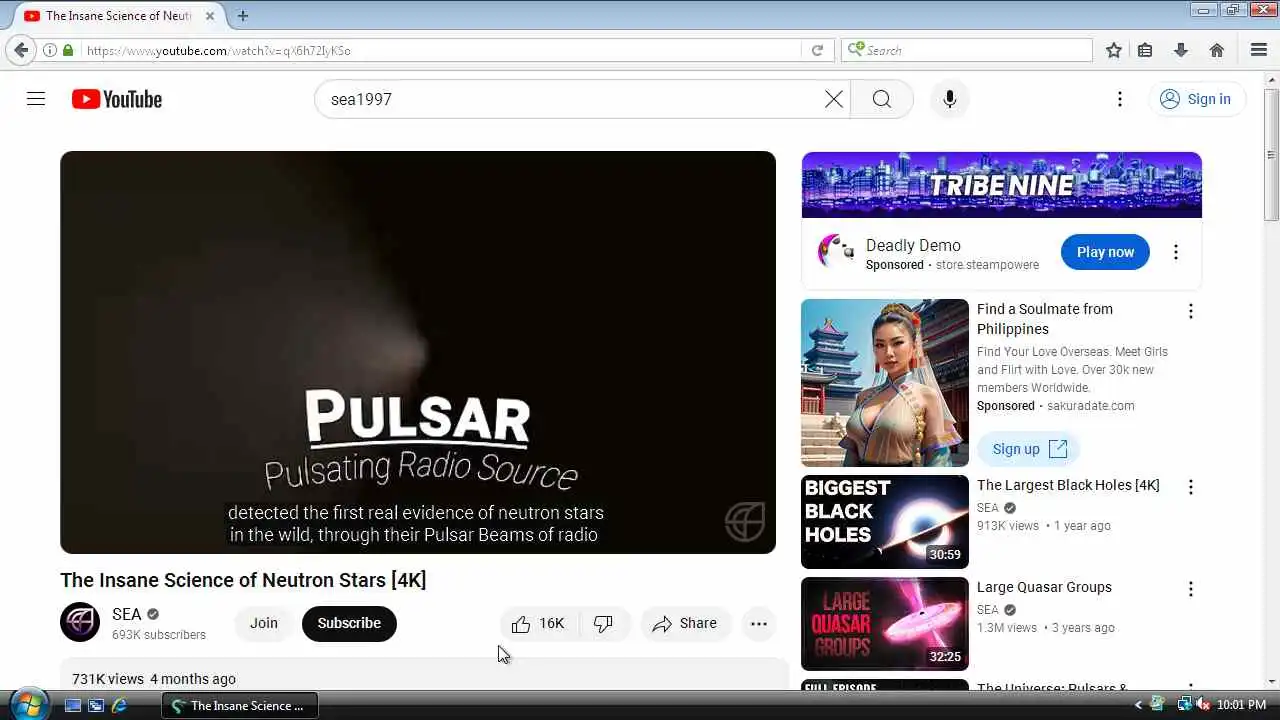The image size is (1280, 720).
Task: Open a new tab with plus
Action: click(242, 16)
